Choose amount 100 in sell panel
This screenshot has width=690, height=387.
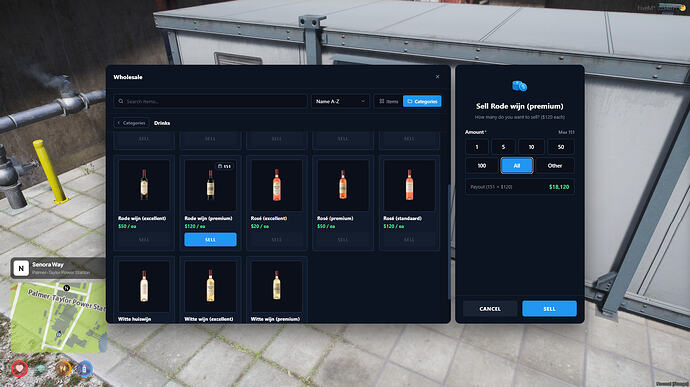tap(482, 166)
